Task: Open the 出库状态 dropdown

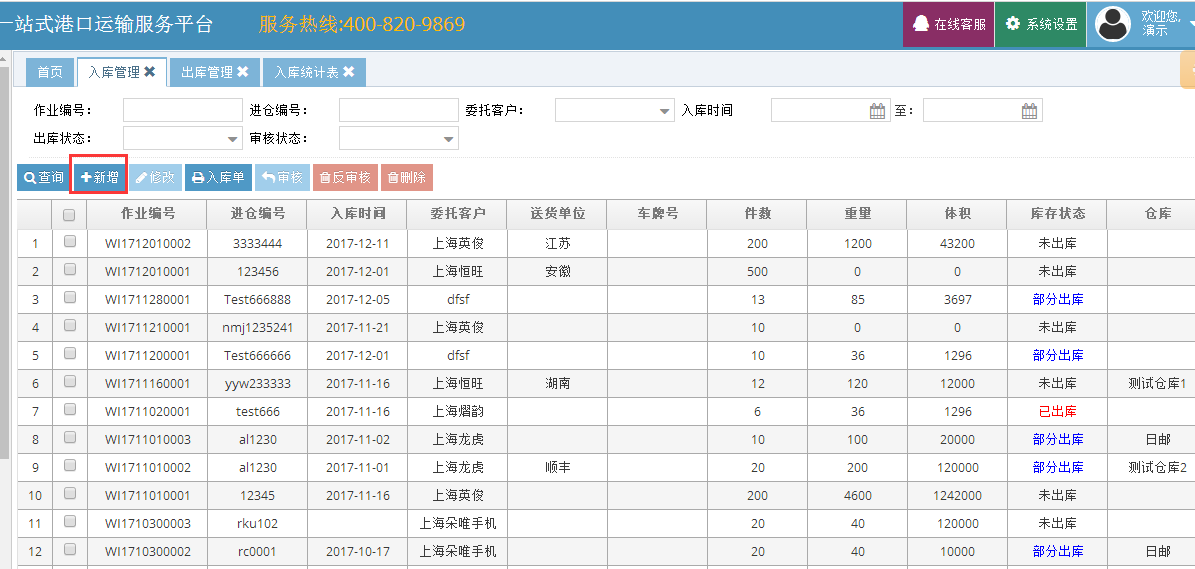Action: pos(233,139)
